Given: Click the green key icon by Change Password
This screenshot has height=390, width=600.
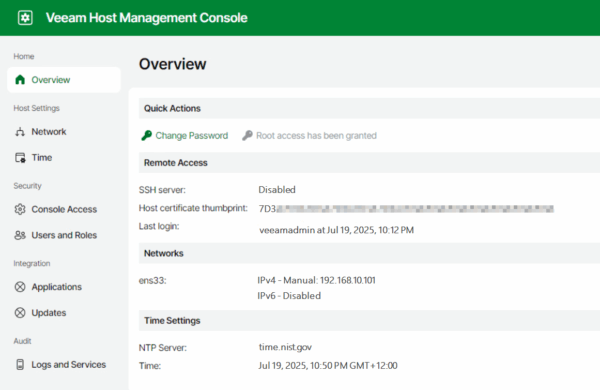Looking at the screenshot, I should [146, 135].
